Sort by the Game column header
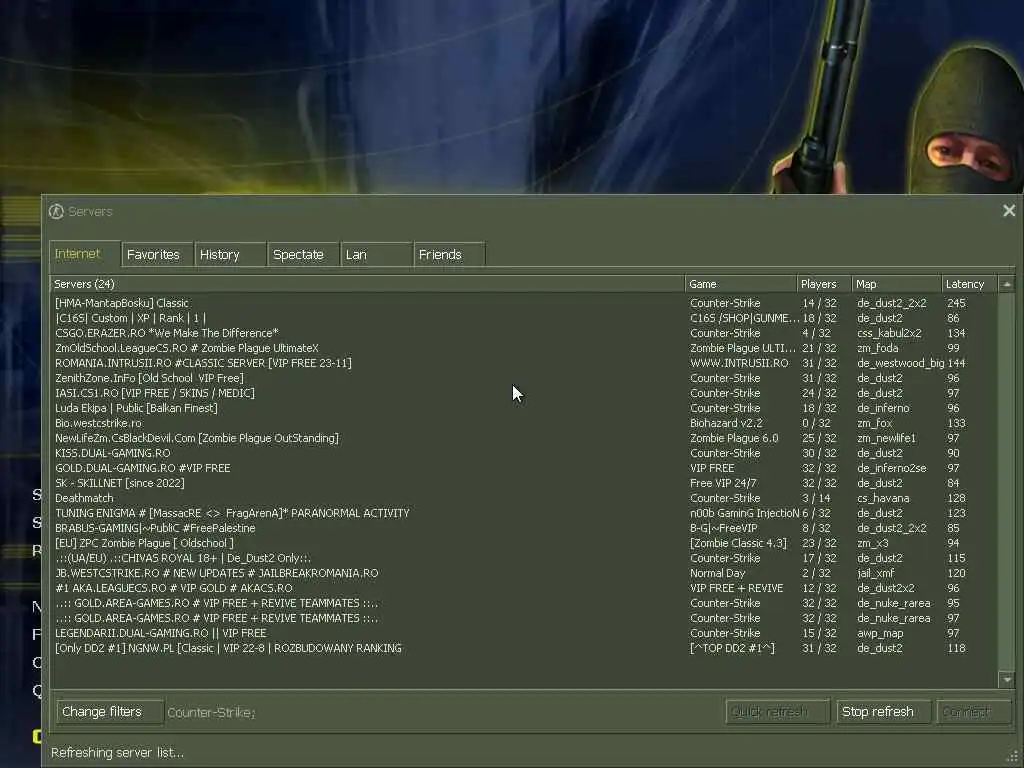1024x768 pixels. 741,284
